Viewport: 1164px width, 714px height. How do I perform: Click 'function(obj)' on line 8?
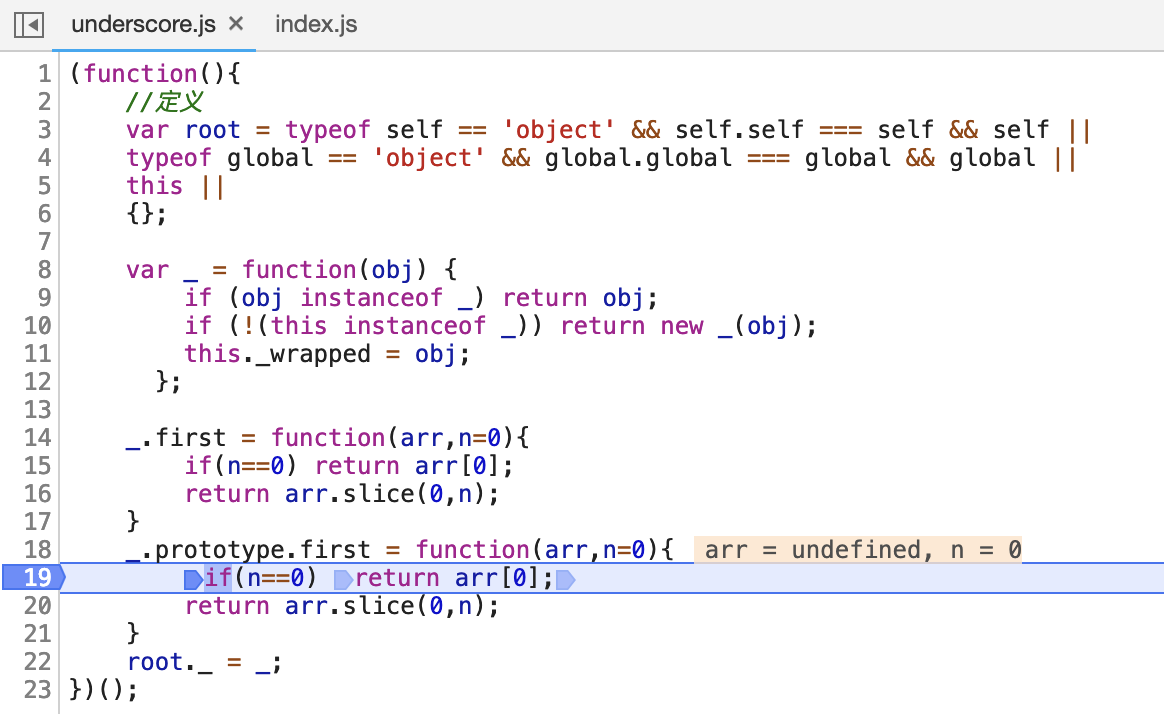tap(335, 269)
